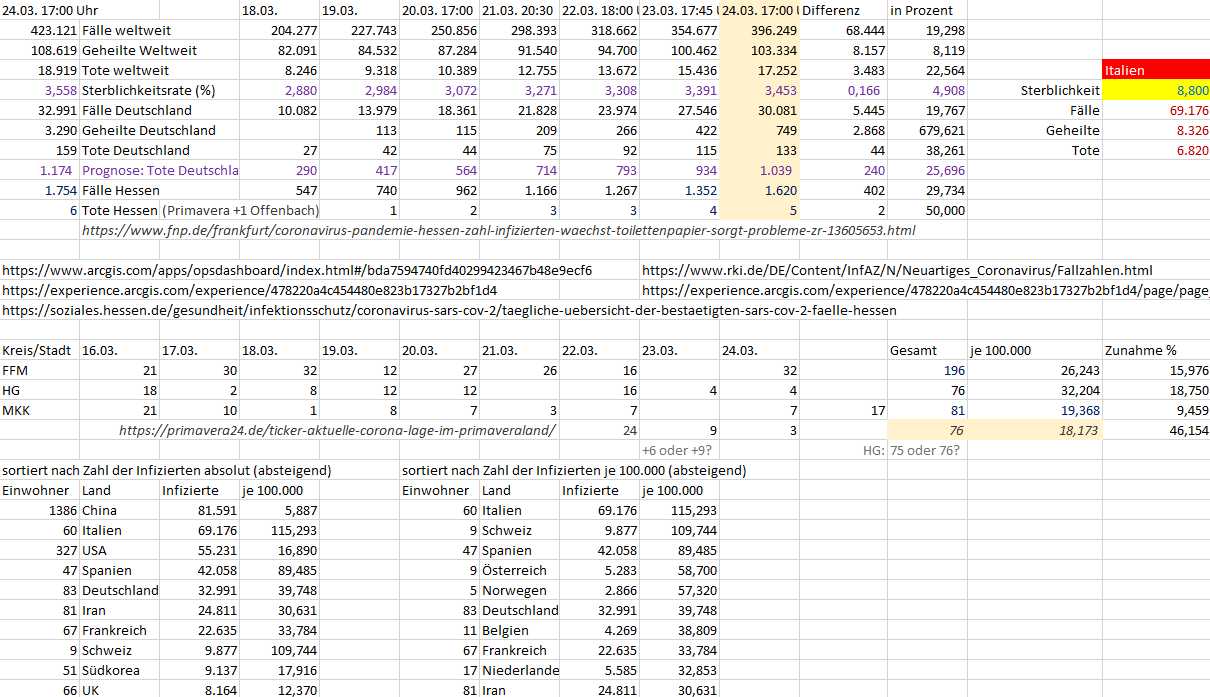Screen dimensions: 1210x697
Task: Select the red Italien header cell
Action: click(1155, 71)
